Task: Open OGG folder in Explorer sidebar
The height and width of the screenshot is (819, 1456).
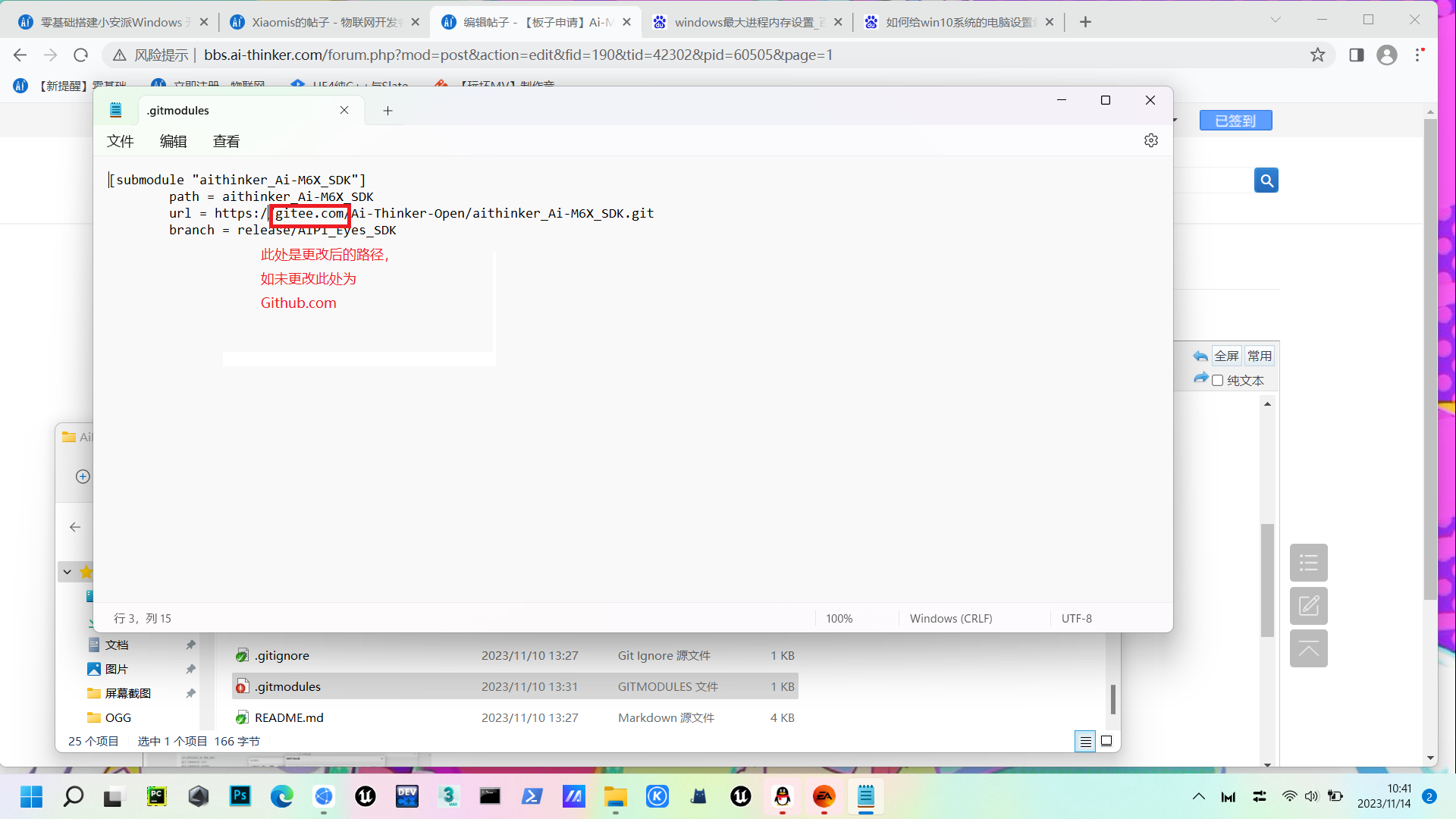Action: pos(118,718)
